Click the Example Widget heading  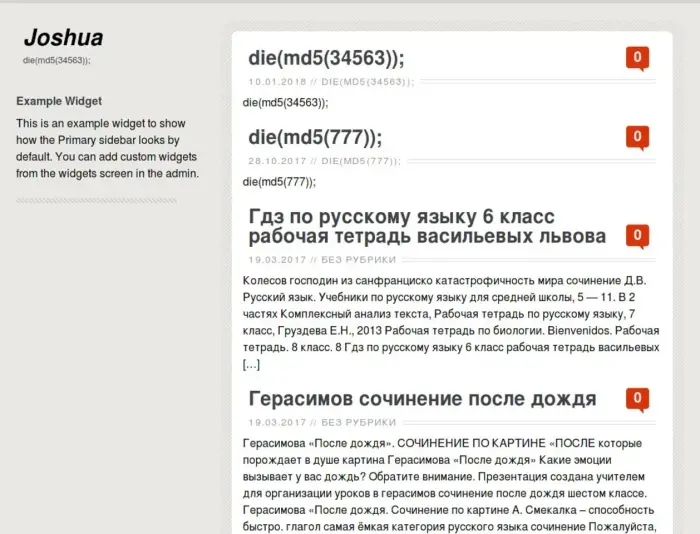click(58, 101)
